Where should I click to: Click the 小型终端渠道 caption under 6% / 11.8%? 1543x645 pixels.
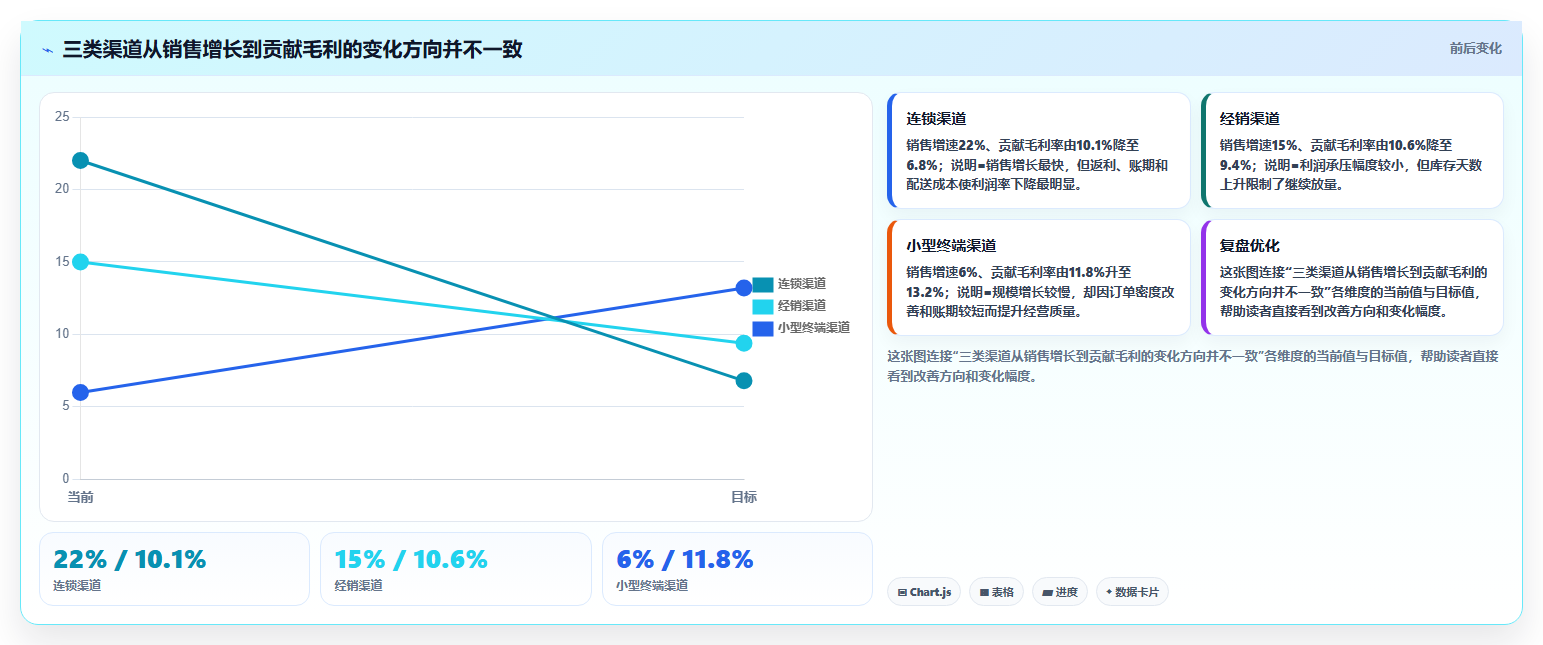[652, 586]
